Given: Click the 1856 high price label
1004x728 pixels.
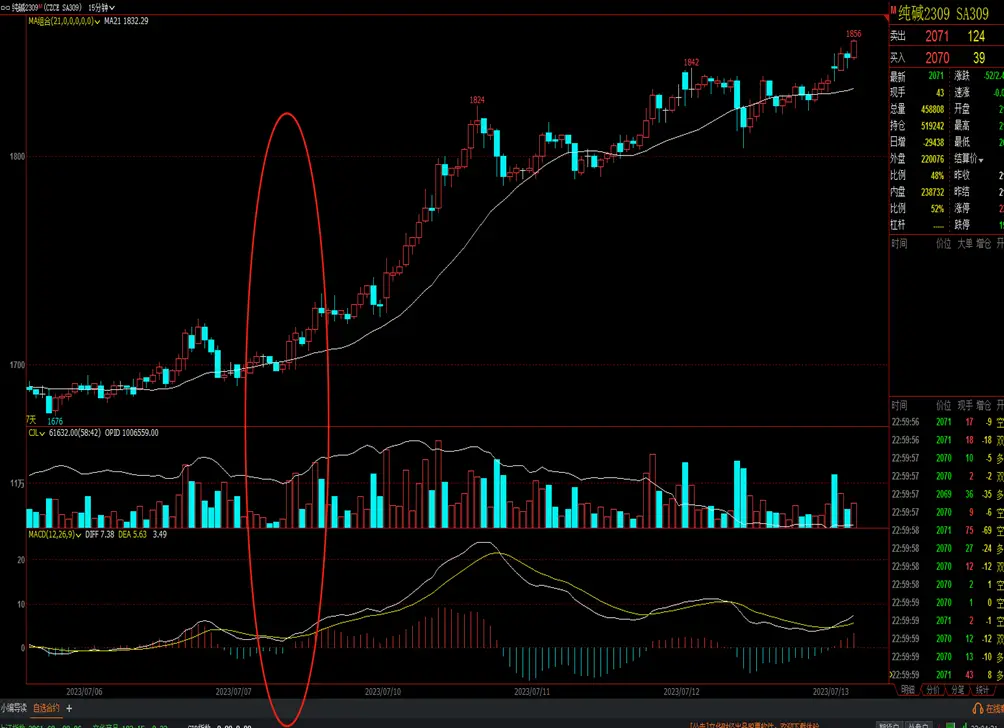Looking at the screenshot, I should click(853, 34).
